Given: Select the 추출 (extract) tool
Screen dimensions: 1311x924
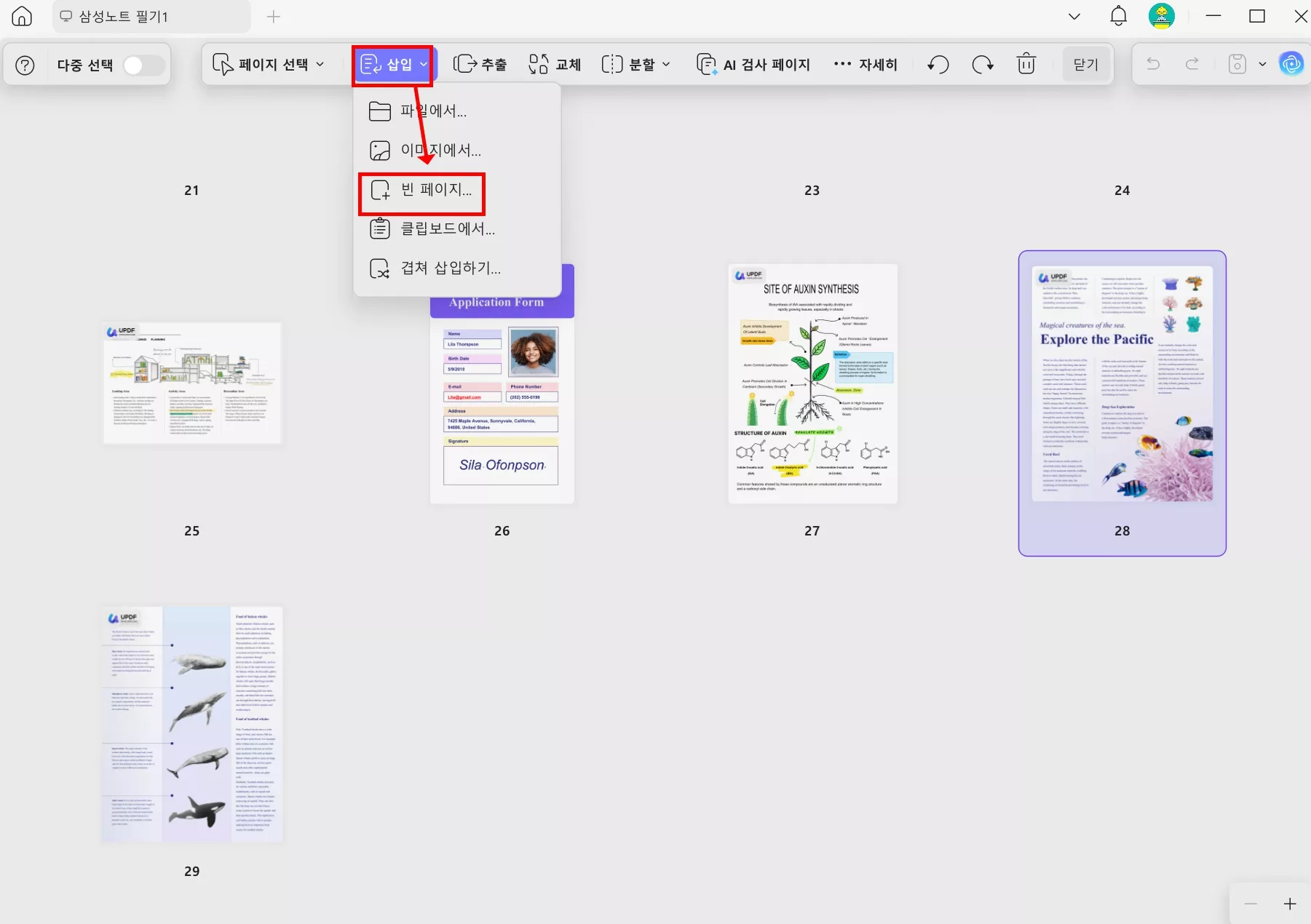Looking at the screenshot, I should (x=480, y=64).
